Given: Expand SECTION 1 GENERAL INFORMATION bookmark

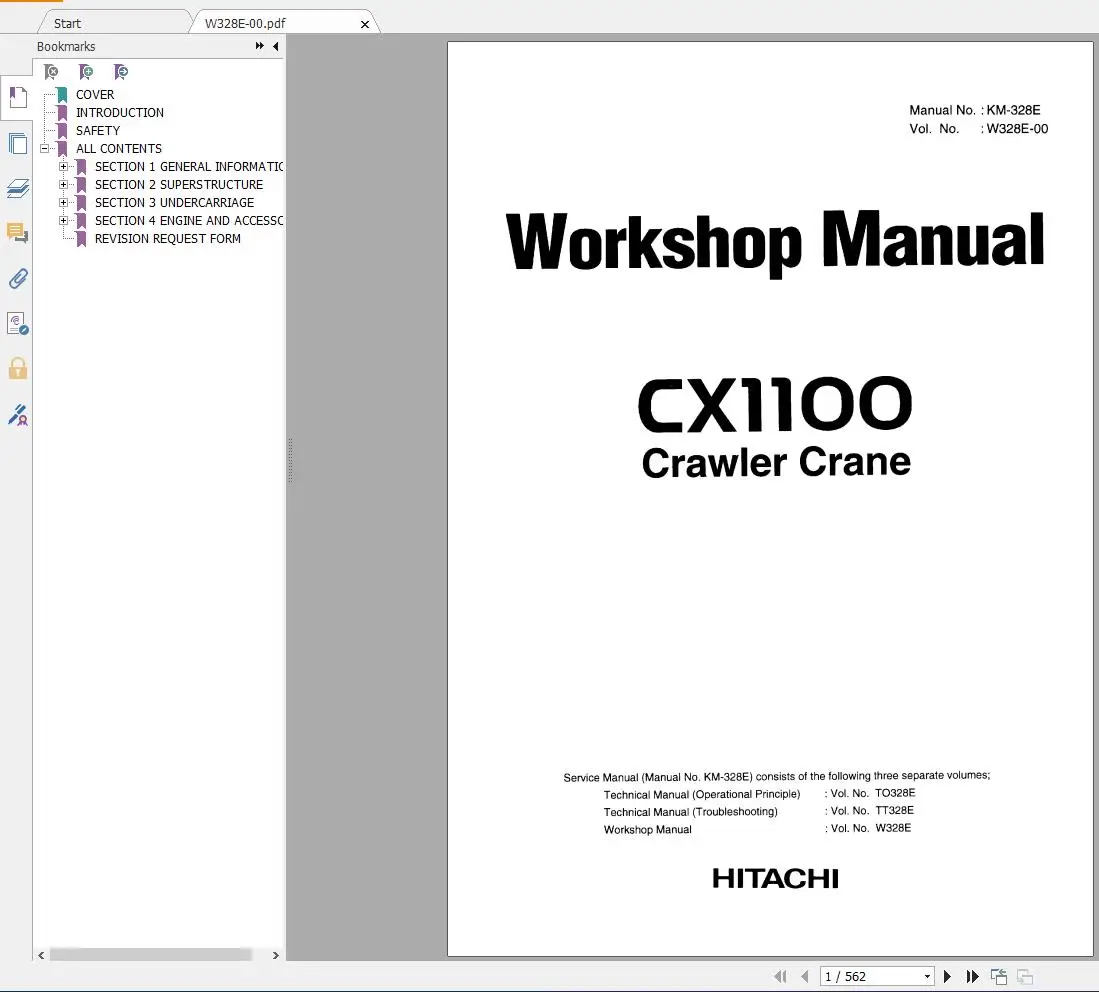Looking at the screenshot, I should [63, 167].
